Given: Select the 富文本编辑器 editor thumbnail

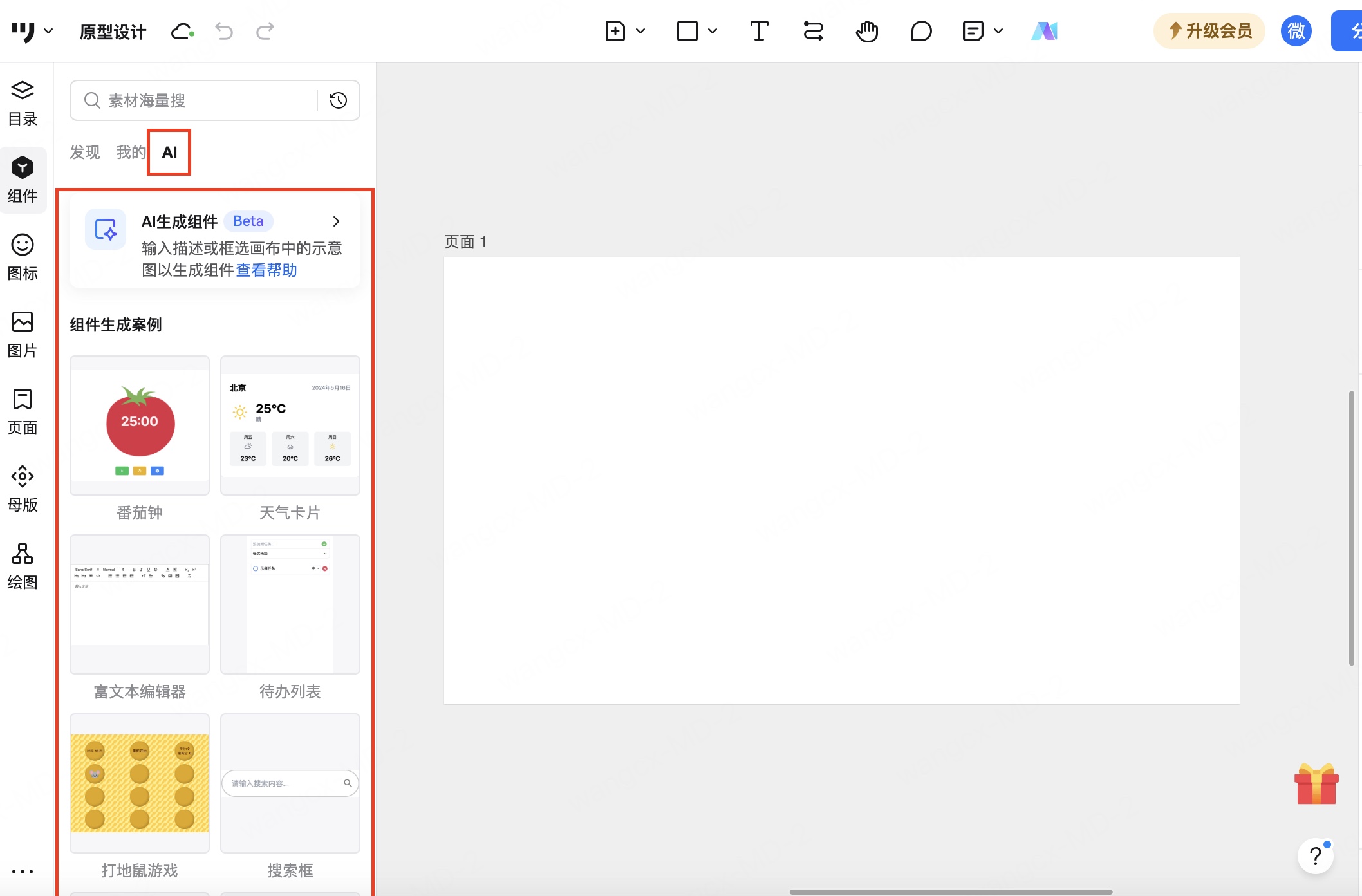Looking at the screenshot, I should click(140, 604).
